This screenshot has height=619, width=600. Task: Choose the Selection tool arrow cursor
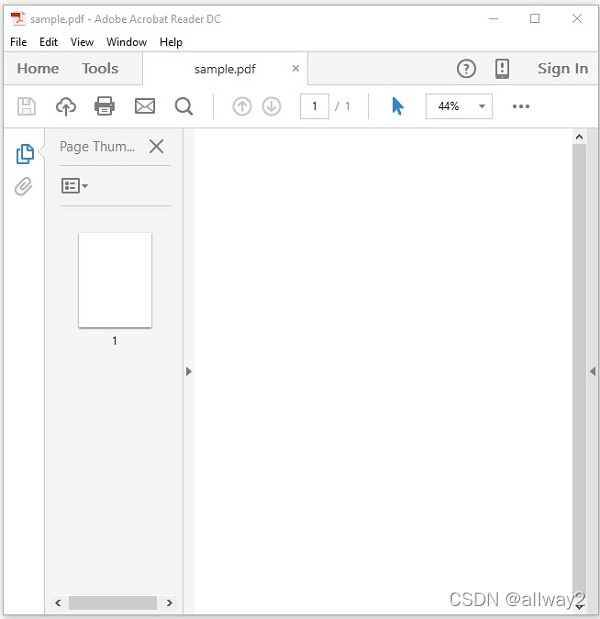pos(398,106)
